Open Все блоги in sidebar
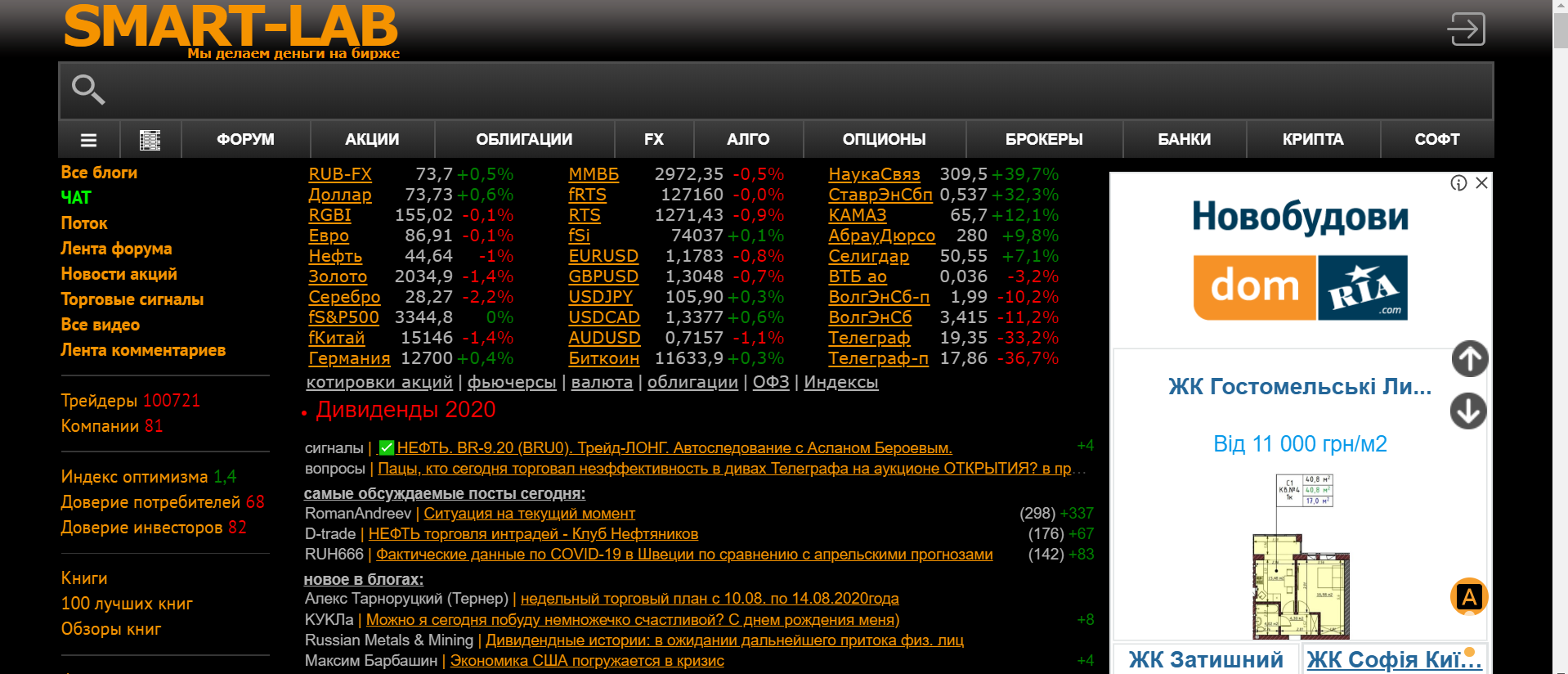Screen dimensions: 1568x674 (x=99, y=173)
